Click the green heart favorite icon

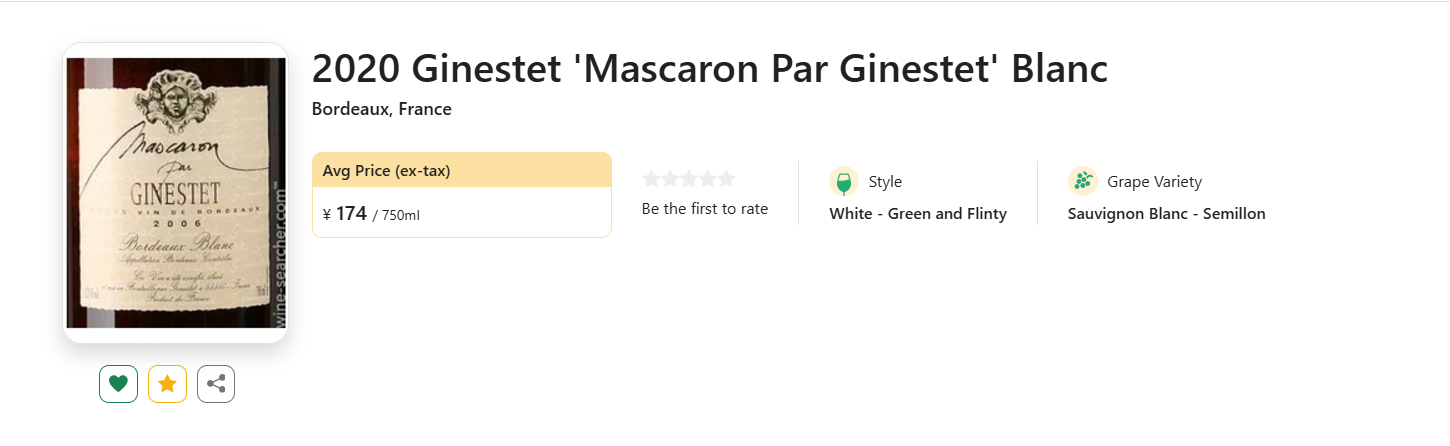click(x=118, y=384)
